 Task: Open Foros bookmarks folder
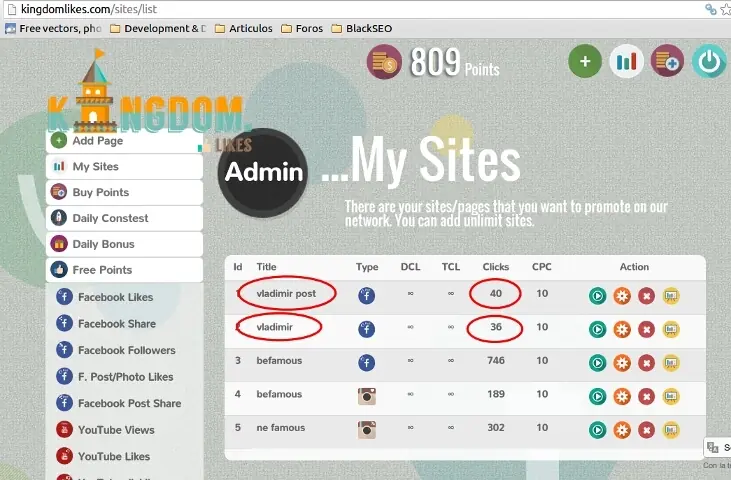302,28
